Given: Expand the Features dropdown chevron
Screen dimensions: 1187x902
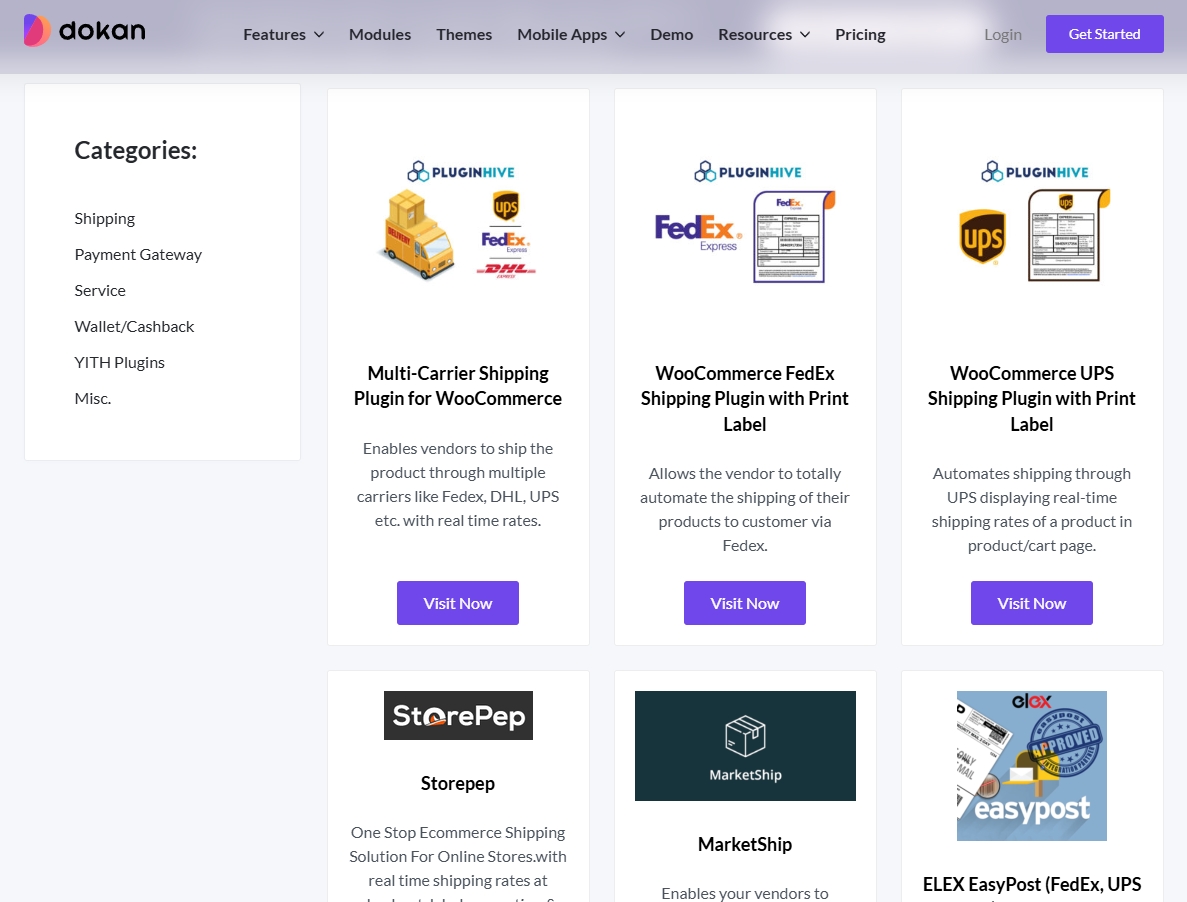Looking at the screenshot, I should point(319,35).
